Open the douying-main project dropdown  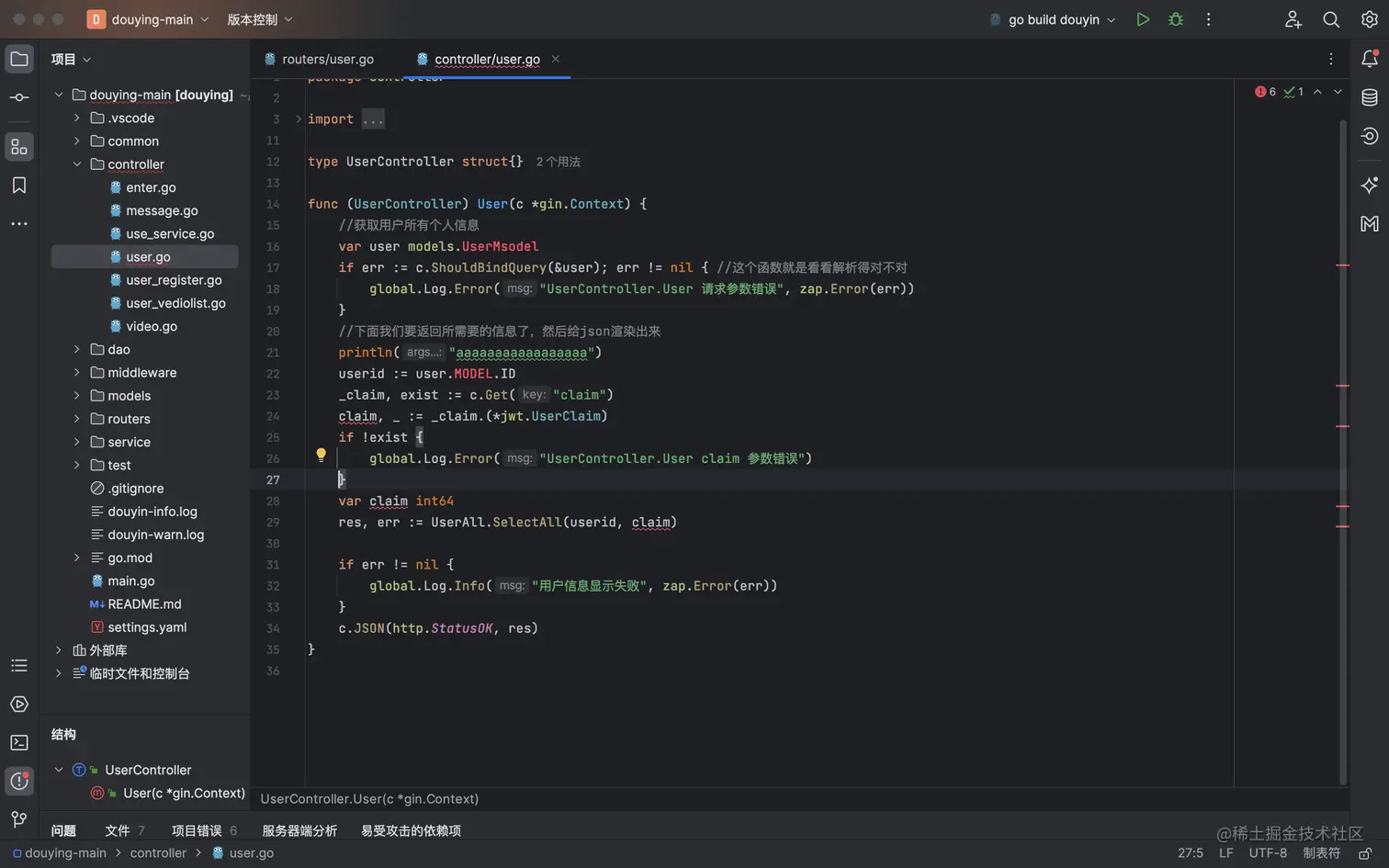click(x=149, y=19)
